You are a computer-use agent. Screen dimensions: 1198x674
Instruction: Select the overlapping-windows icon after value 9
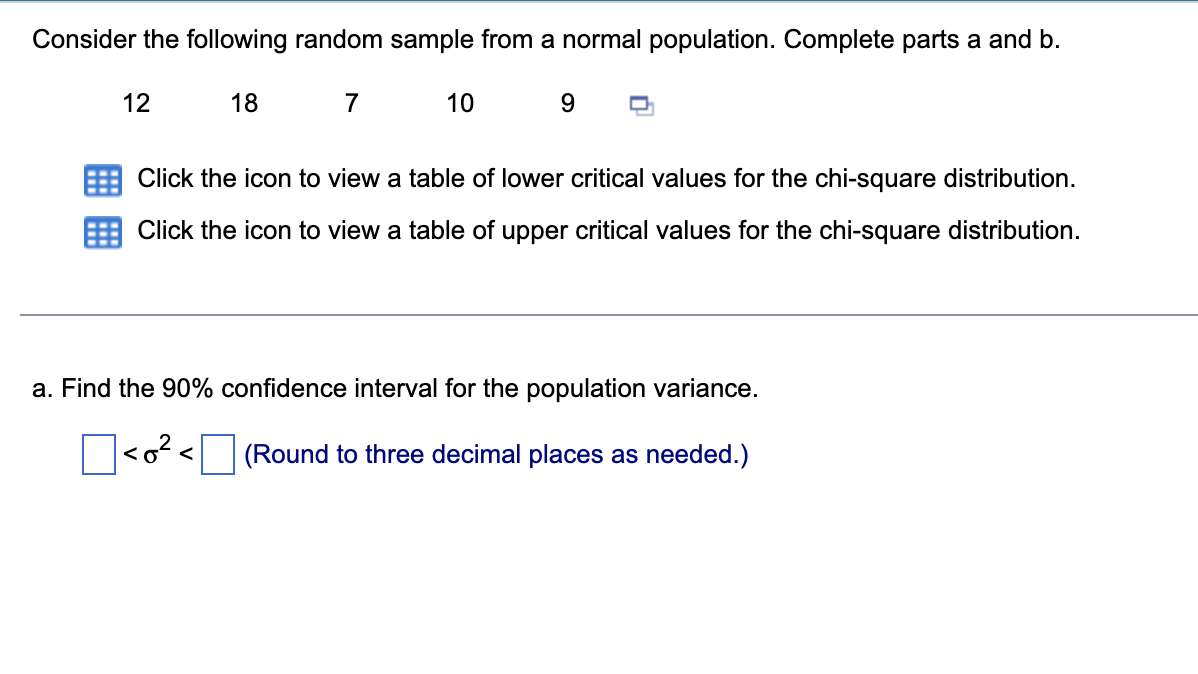pos(639,103)
